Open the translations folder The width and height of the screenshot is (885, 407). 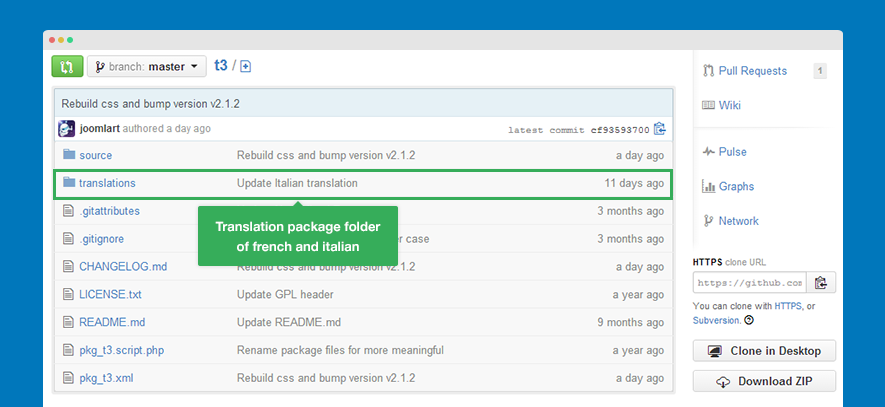point(106,184)
